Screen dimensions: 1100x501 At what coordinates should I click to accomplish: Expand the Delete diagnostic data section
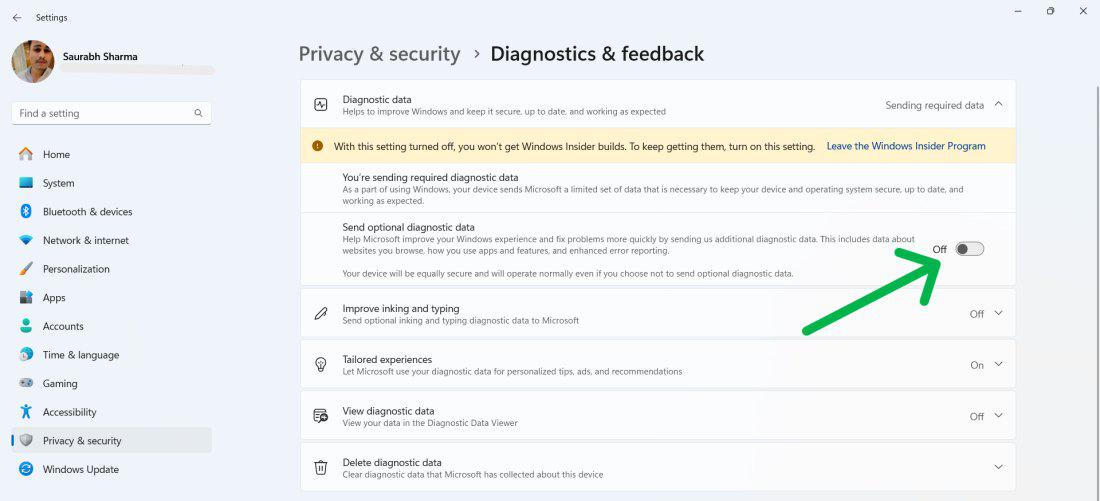(998, 467)
